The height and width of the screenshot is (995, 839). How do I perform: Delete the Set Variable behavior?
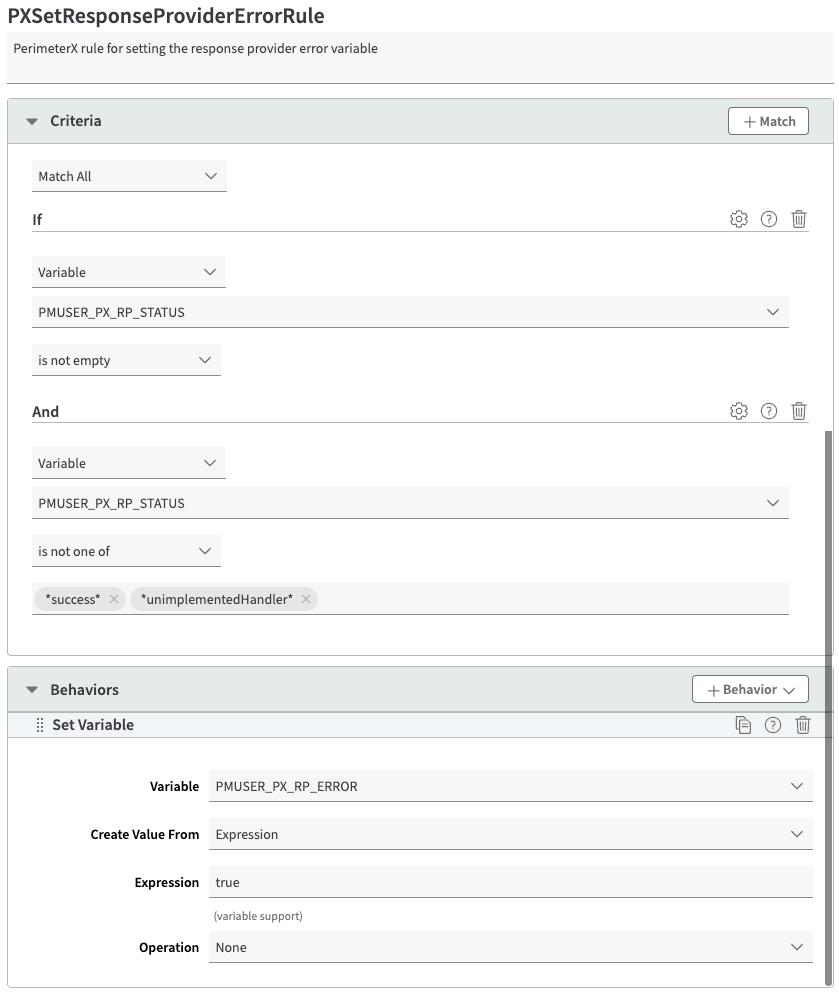coord(802,725)
